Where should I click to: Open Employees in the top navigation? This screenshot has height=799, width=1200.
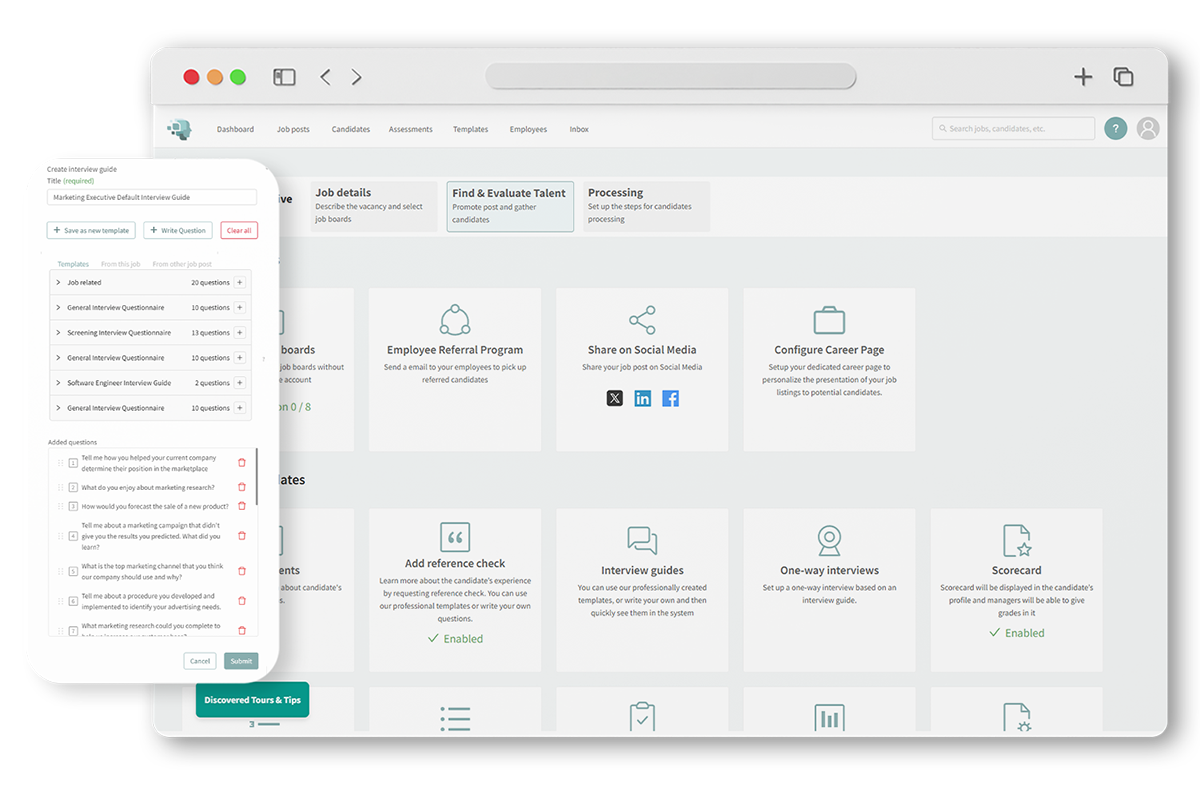click(x=528, y=129)
